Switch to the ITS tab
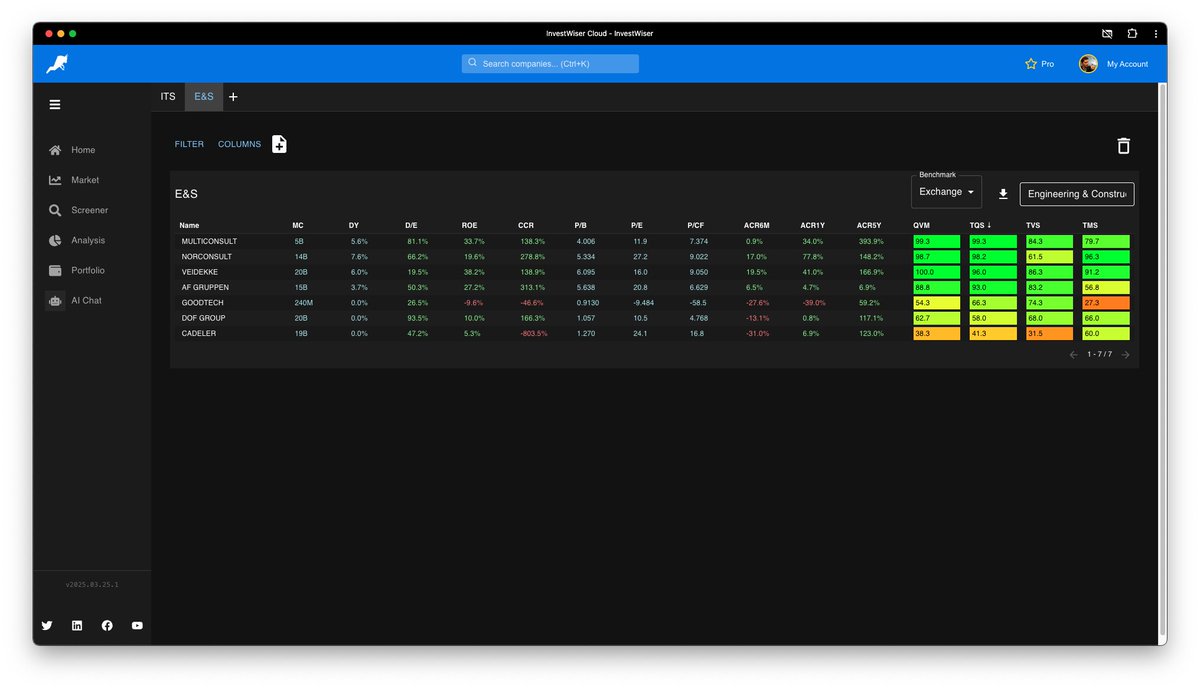 coord(168,97)
